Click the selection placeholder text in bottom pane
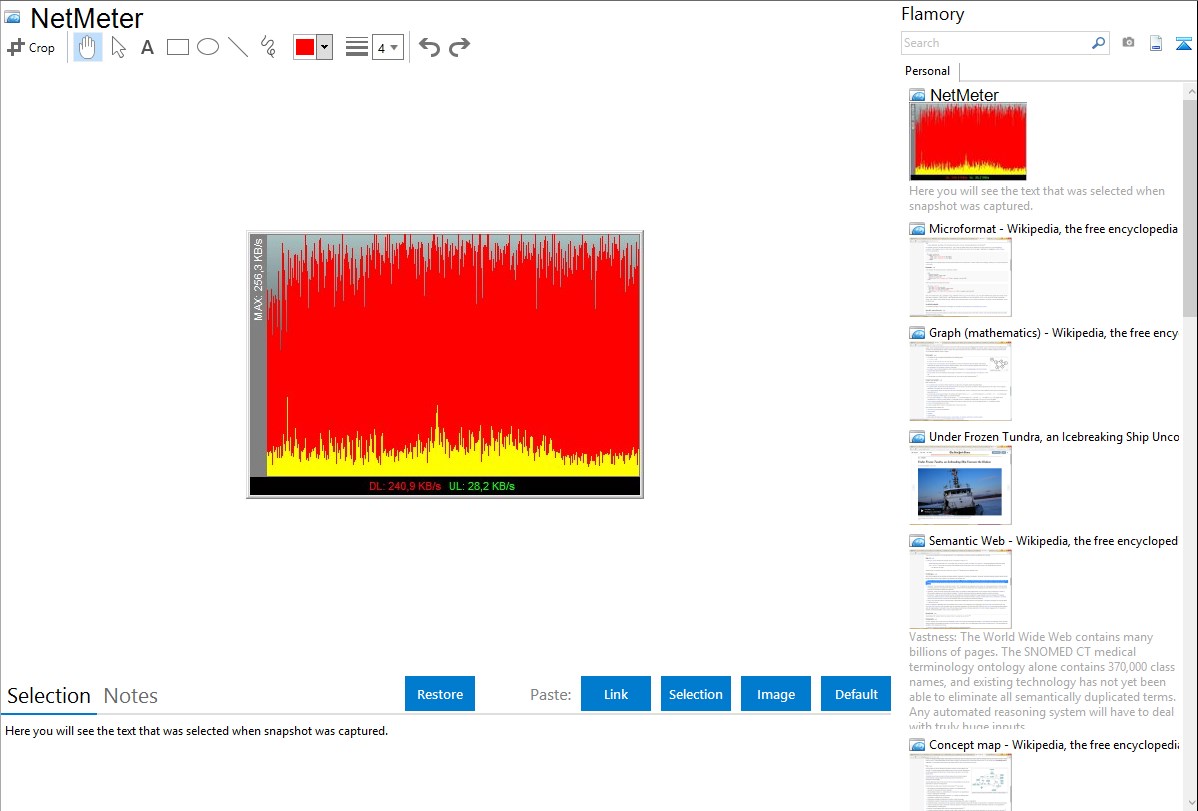The height and width of the screenshot is (811, 1198). 196,731
